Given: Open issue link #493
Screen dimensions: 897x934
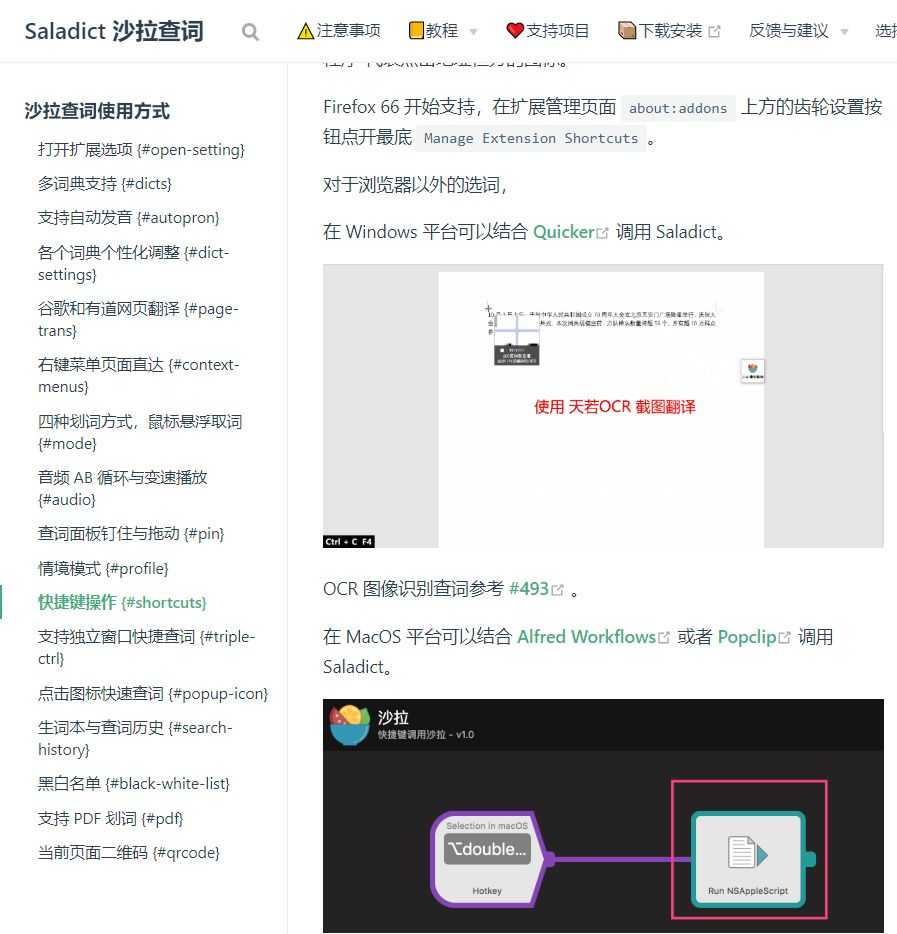Looking at the screenshot, I should [529, 589].
